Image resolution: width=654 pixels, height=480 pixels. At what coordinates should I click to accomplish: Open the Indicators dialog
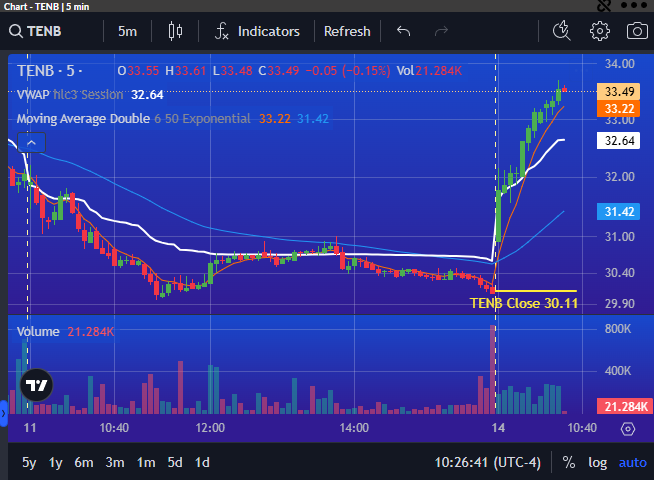pos(257,31)
